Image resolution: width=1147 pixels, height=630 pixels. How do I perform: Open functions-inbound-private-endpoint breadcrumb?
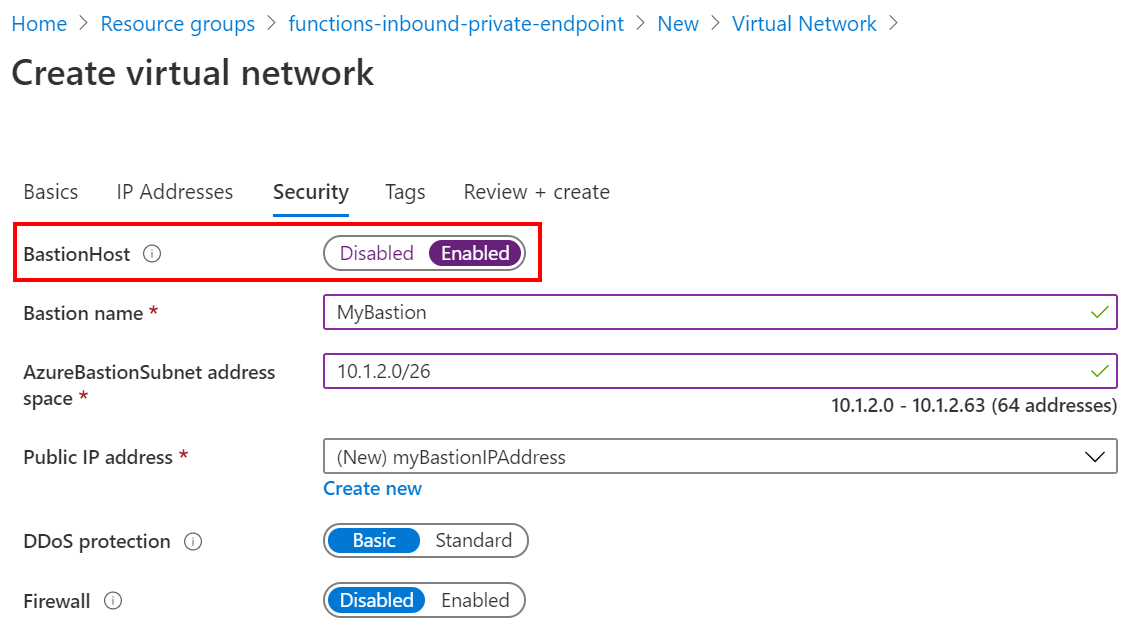click(456, 24)
